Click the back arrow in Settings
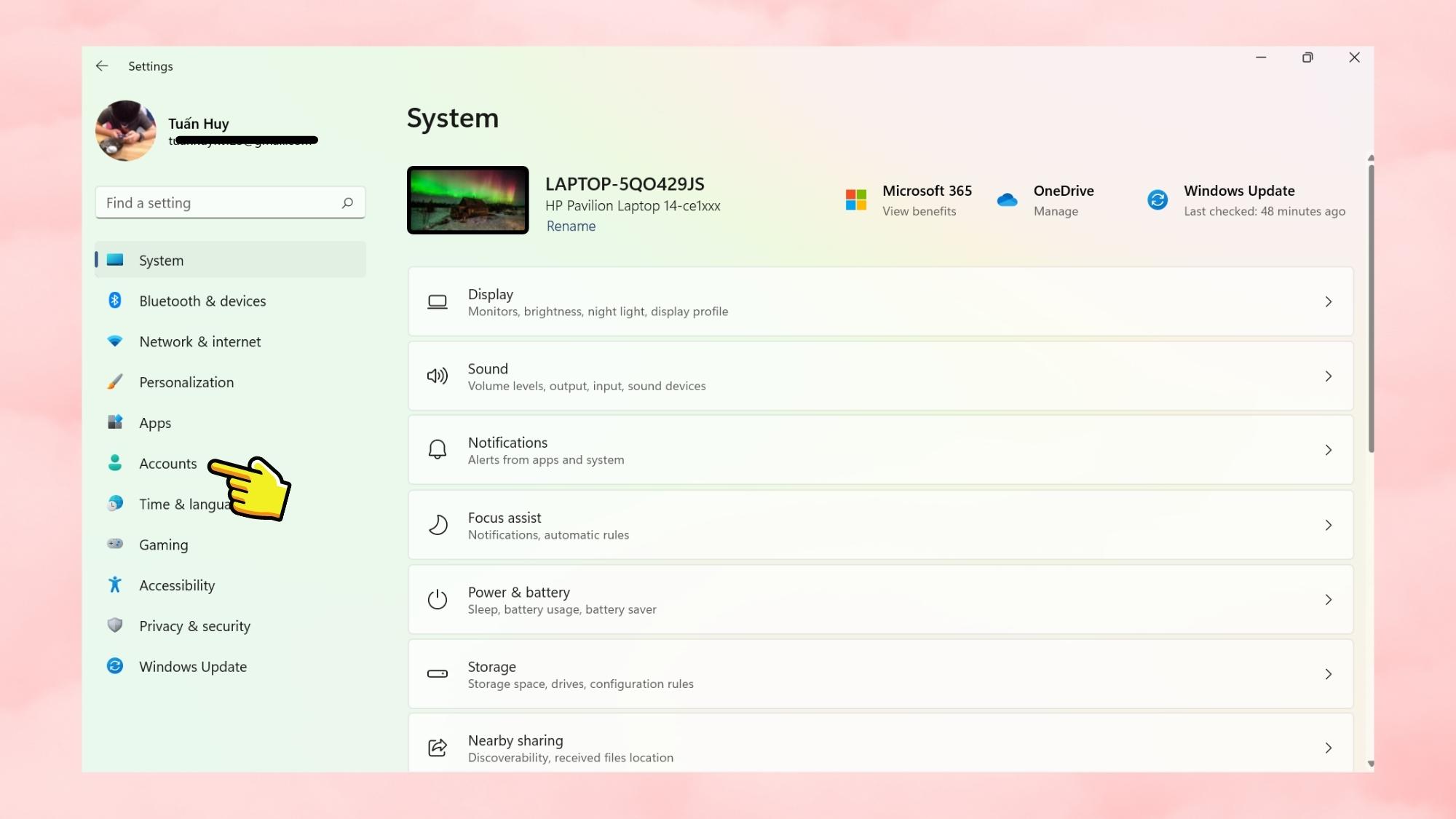Viewport: 1456px width, 819px height. (102, 66)
